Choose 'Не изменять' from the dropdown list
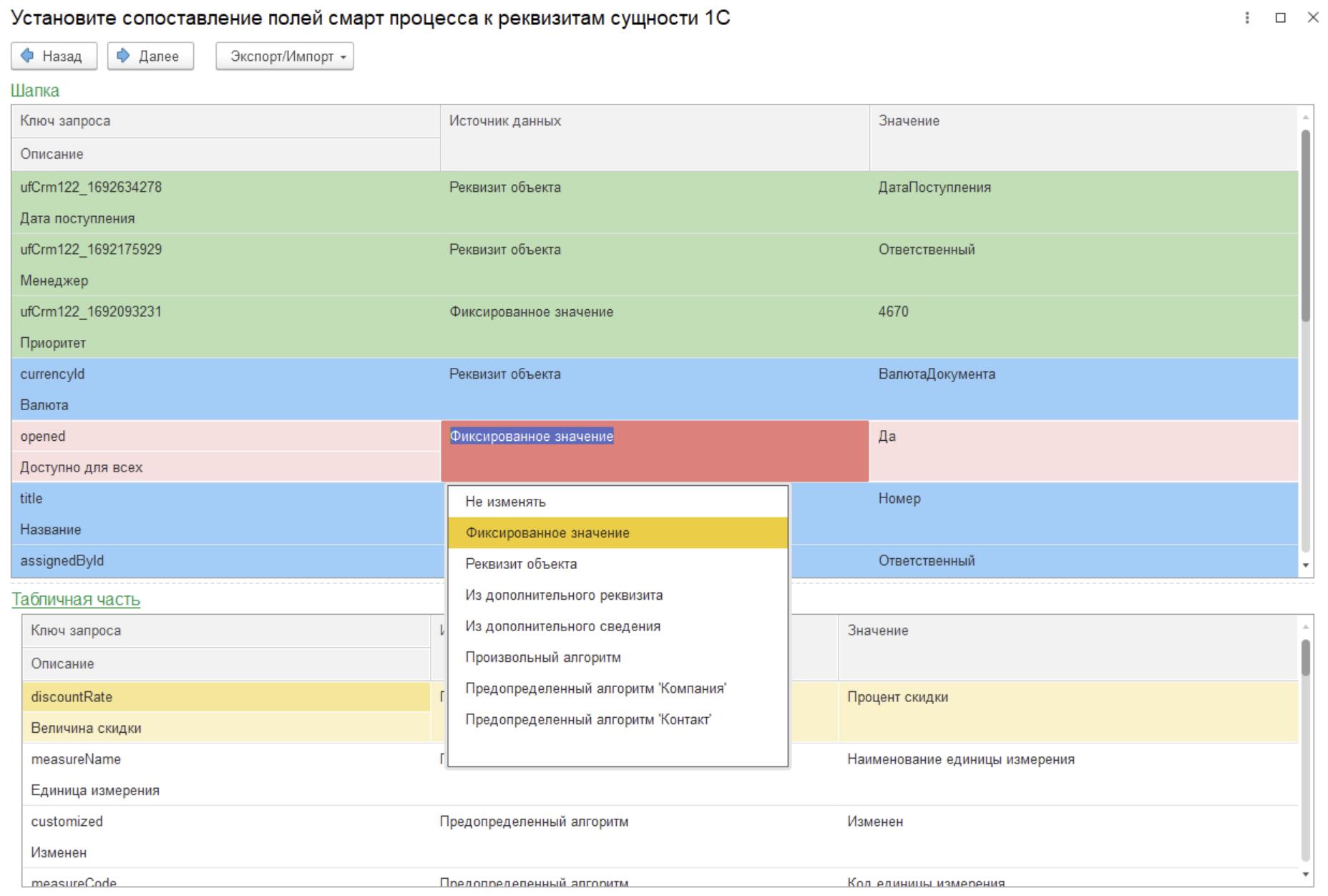Image resolution: width=1328 pixels, height=896 pixels. (617, 502)
